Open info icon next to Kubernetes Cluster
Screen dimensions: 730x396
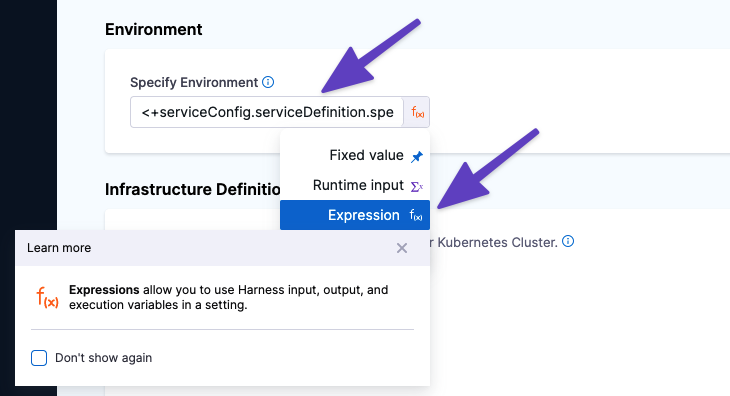tap(568, 242)
